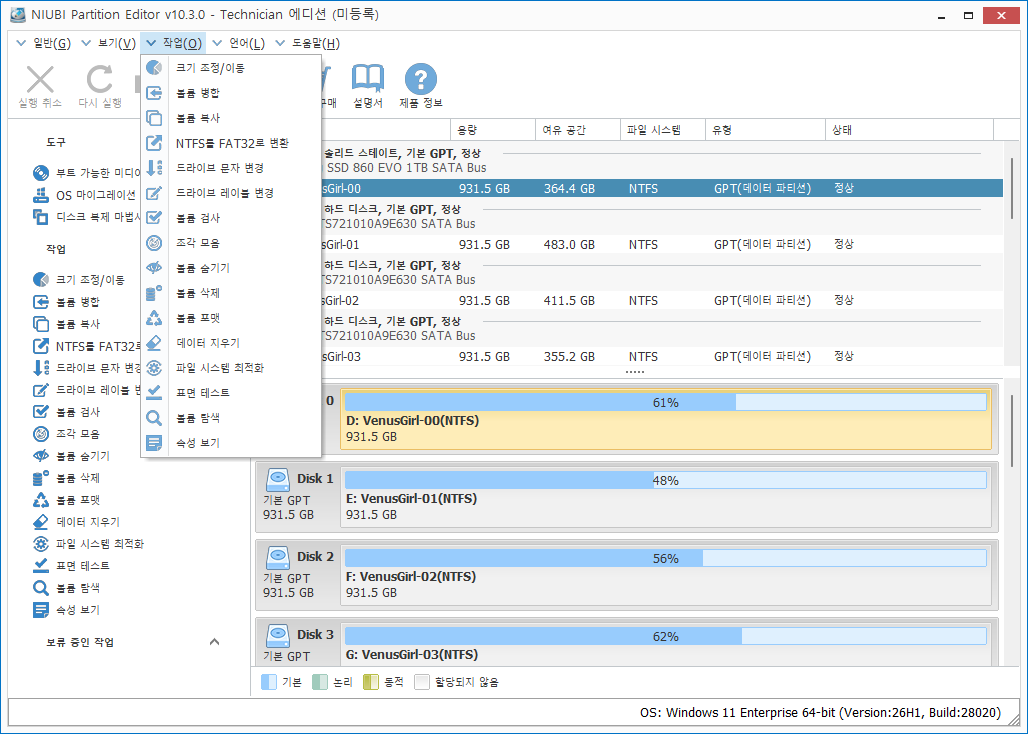Select list row with 355.2 GB free
The image size is (1028, 734).
pyautogui.click(x=662, y=357)
